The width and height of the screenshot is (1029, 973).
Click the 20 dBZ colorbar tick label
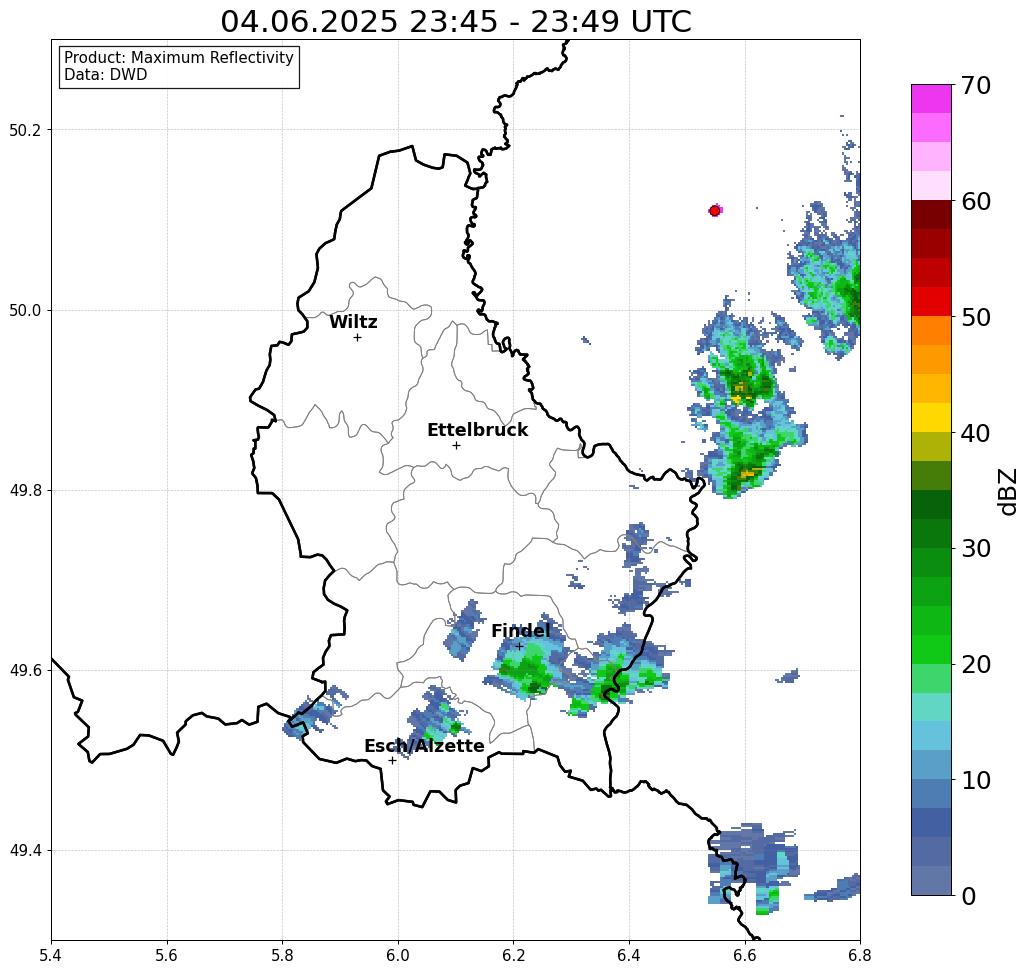pos(976,665)
